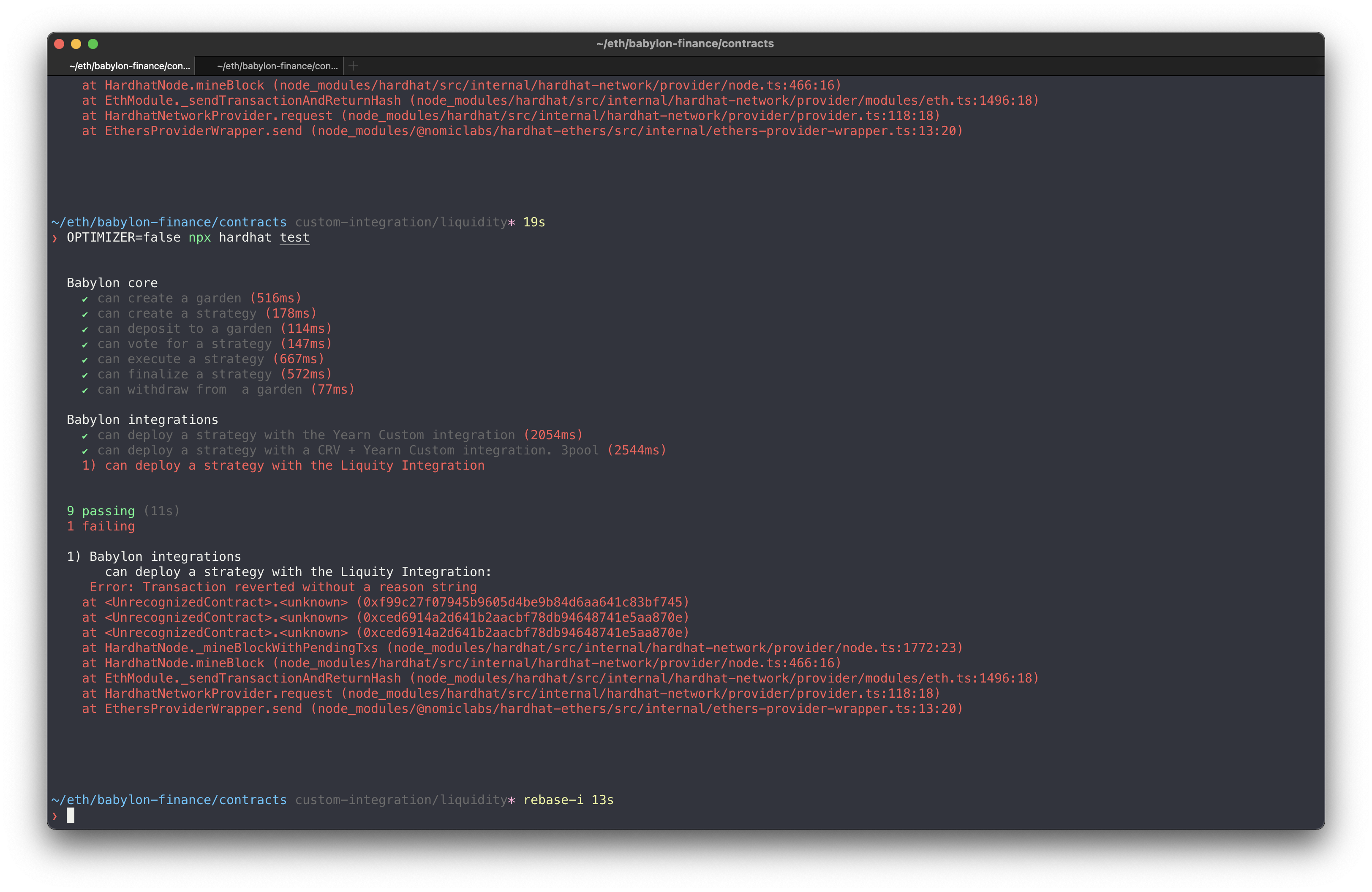The image size is (1372, 892).
Task: Click the red close window button
Action: click(x=59, y=44)
